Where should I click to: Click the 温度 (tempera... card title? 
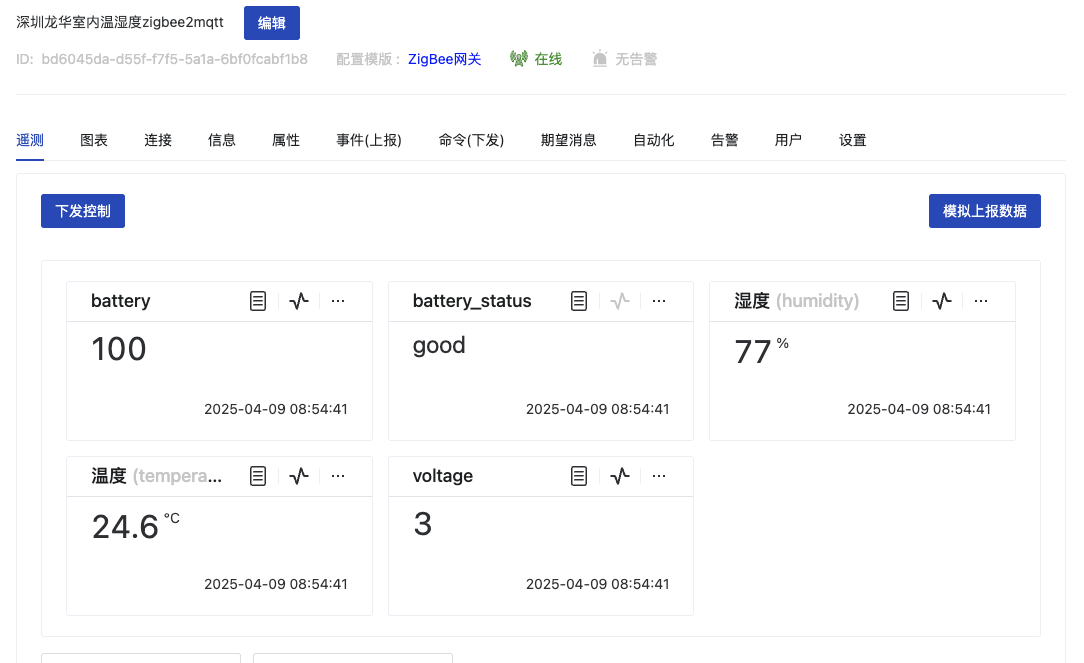pyautogui.click(x=157, y=476)
